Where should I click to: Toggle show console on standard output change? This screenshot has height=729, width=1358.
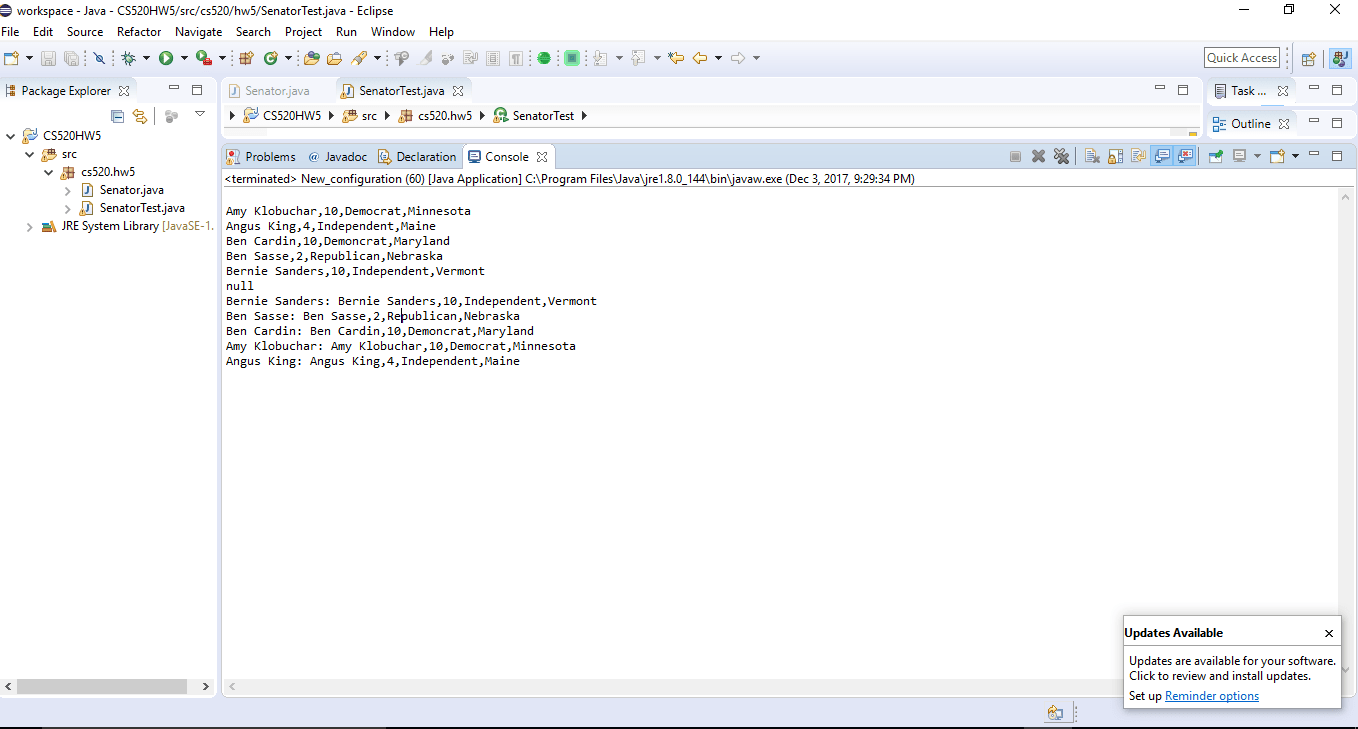coord(1162,156)
